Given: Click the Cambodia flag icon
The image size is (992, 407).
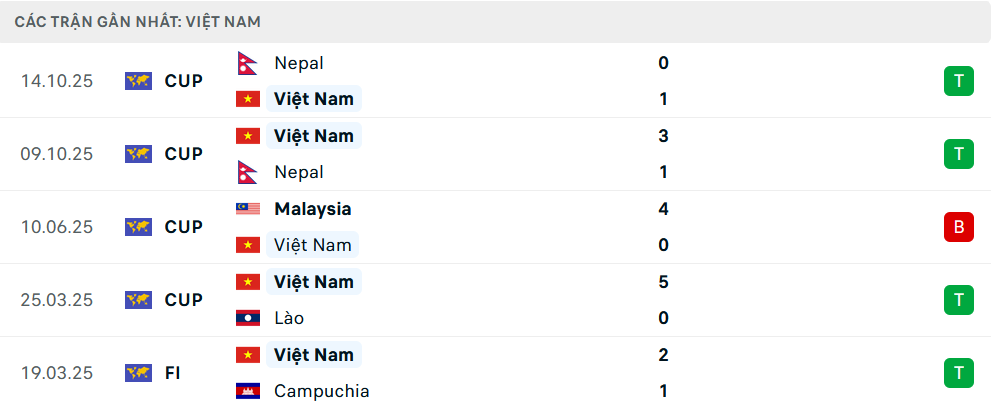Looking at the screenshot, I should 247,391.
